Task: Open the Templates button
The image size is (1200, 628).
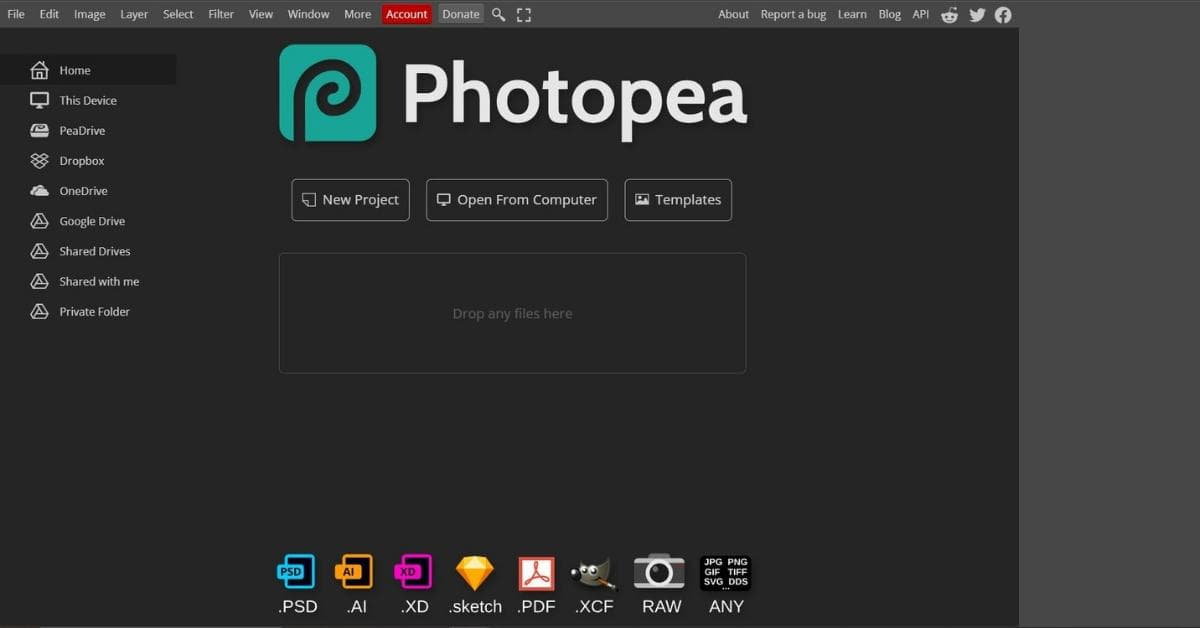Action: point(678,200)
